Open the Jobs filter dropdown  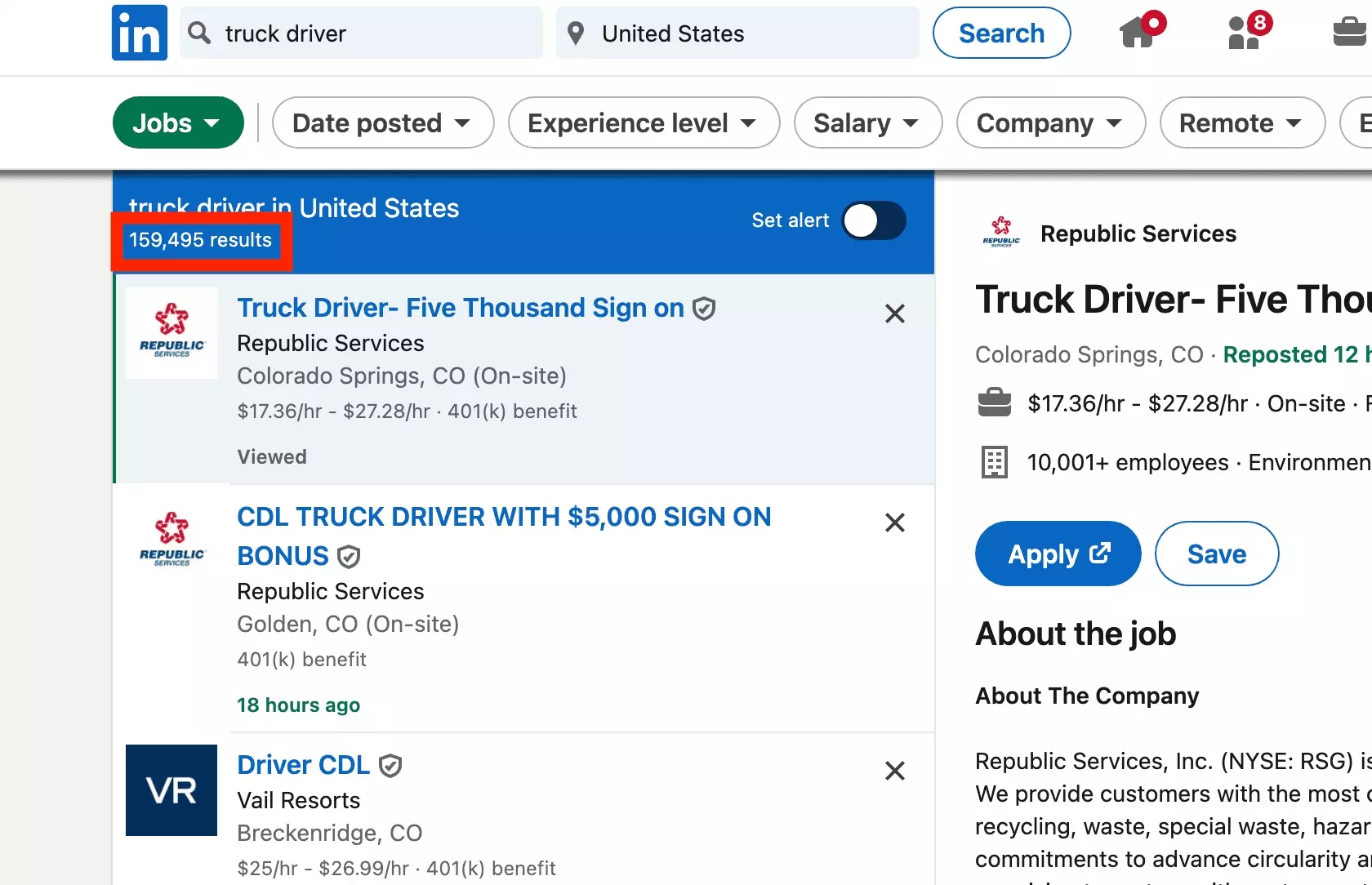[178, 122]
